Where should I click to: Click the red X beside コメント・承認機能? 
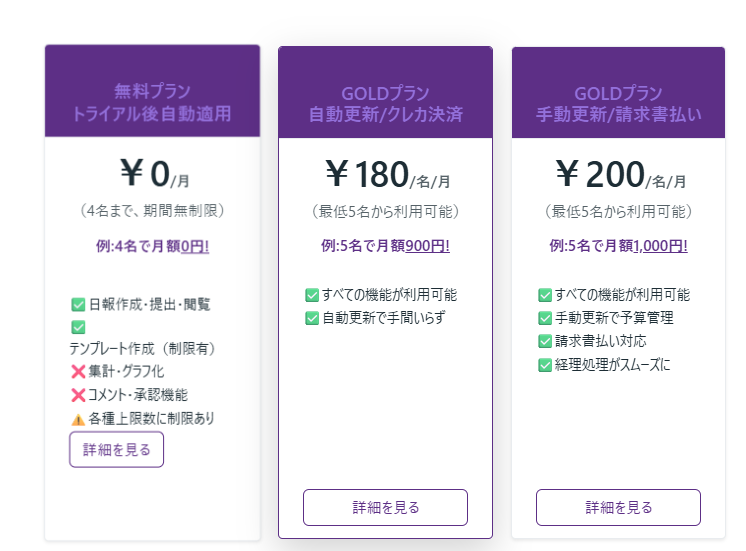pos(78,395)
